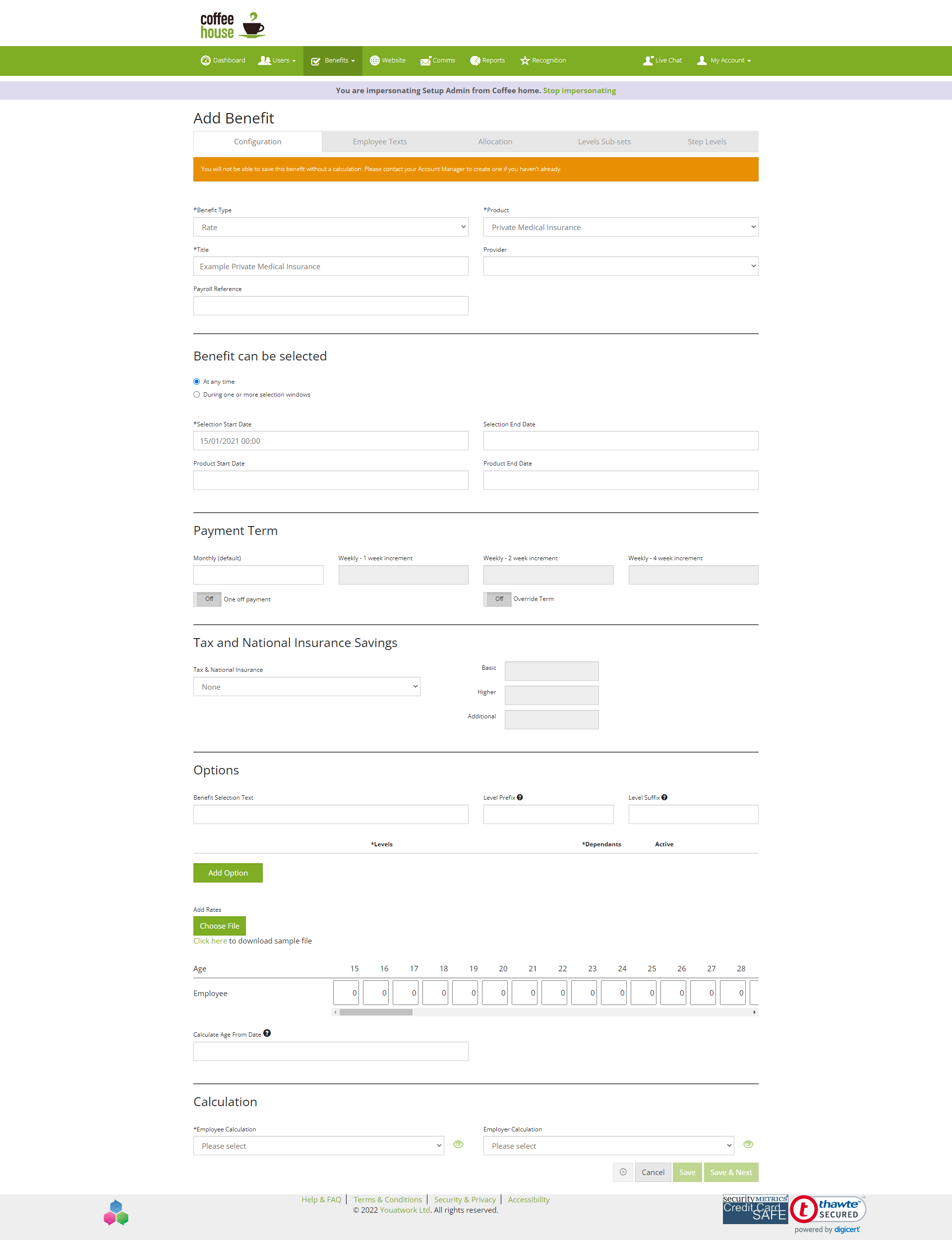Click the Level Prefix help icon
This screenshot has height=1240, width=952.
[x=520, y=797]
